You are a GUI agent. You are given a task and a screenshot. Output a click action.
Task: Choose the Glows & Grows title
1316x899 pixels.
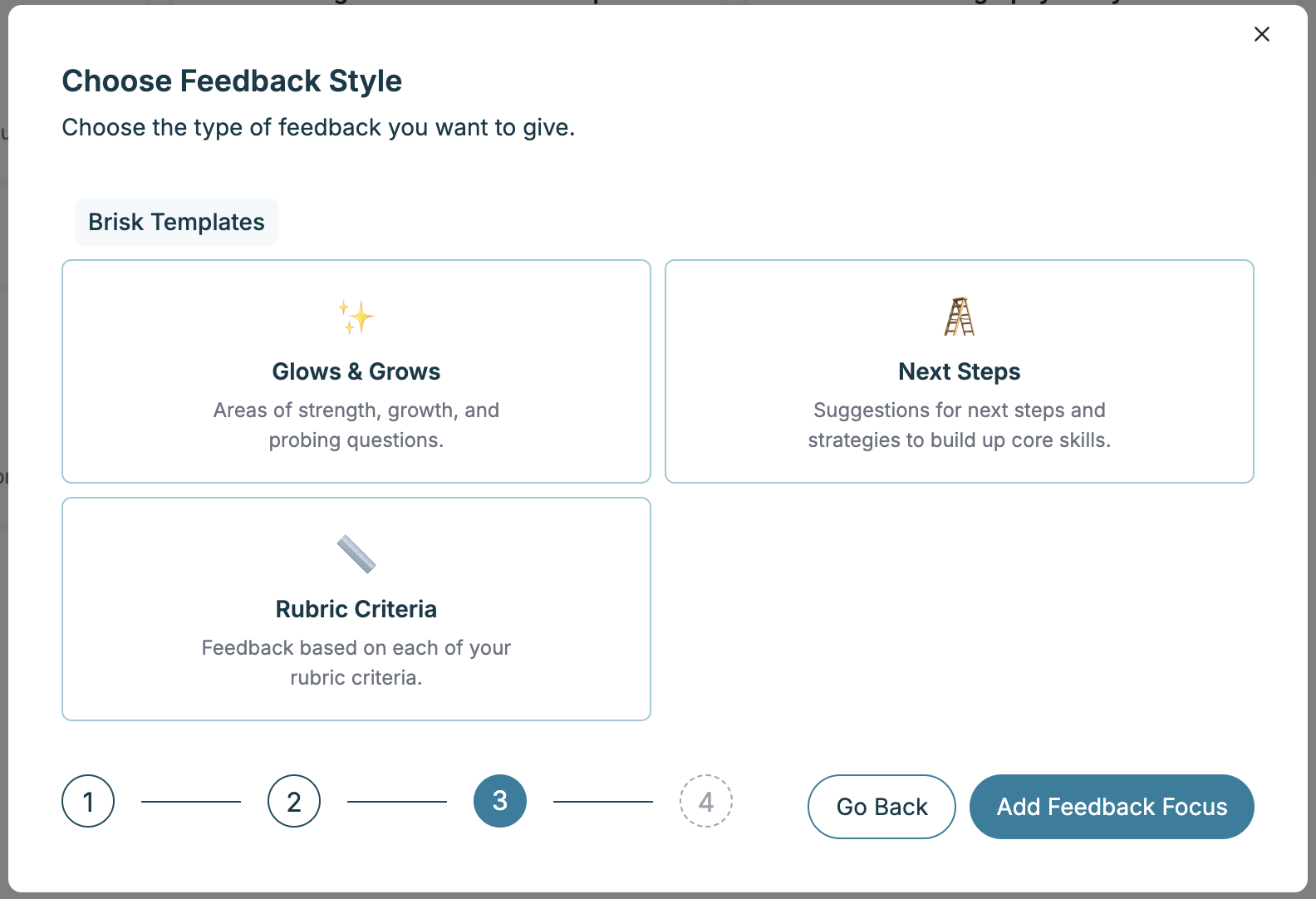356,371
